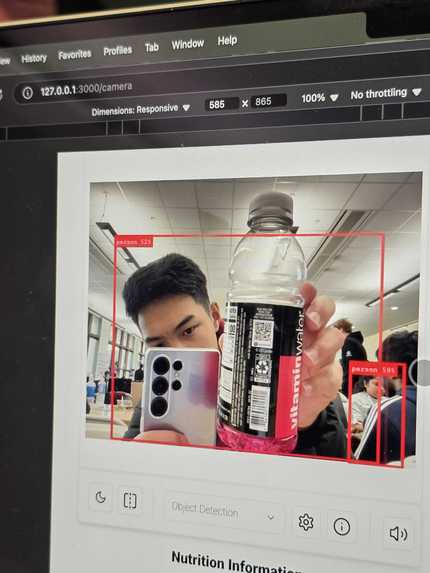This screenshot has width=430, height=573.
Task: Click the viewport width field showing 585
Action: 222,104
